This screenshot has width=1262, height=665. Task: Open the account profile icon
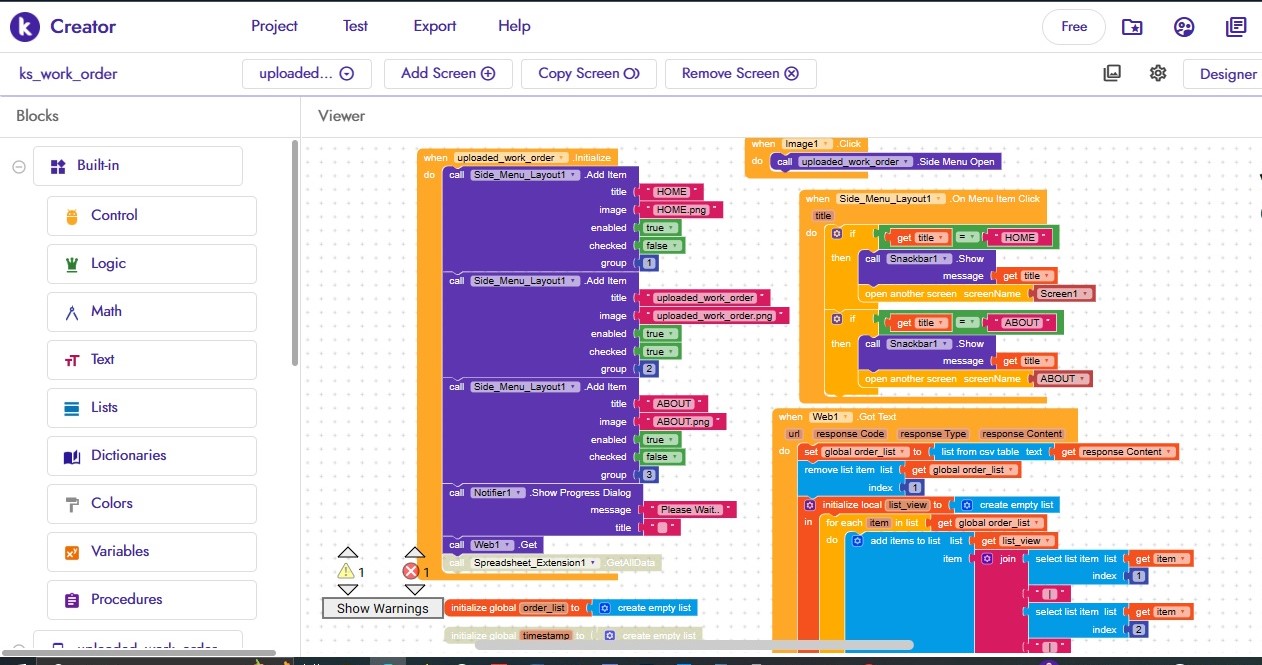coord(1184,27)
